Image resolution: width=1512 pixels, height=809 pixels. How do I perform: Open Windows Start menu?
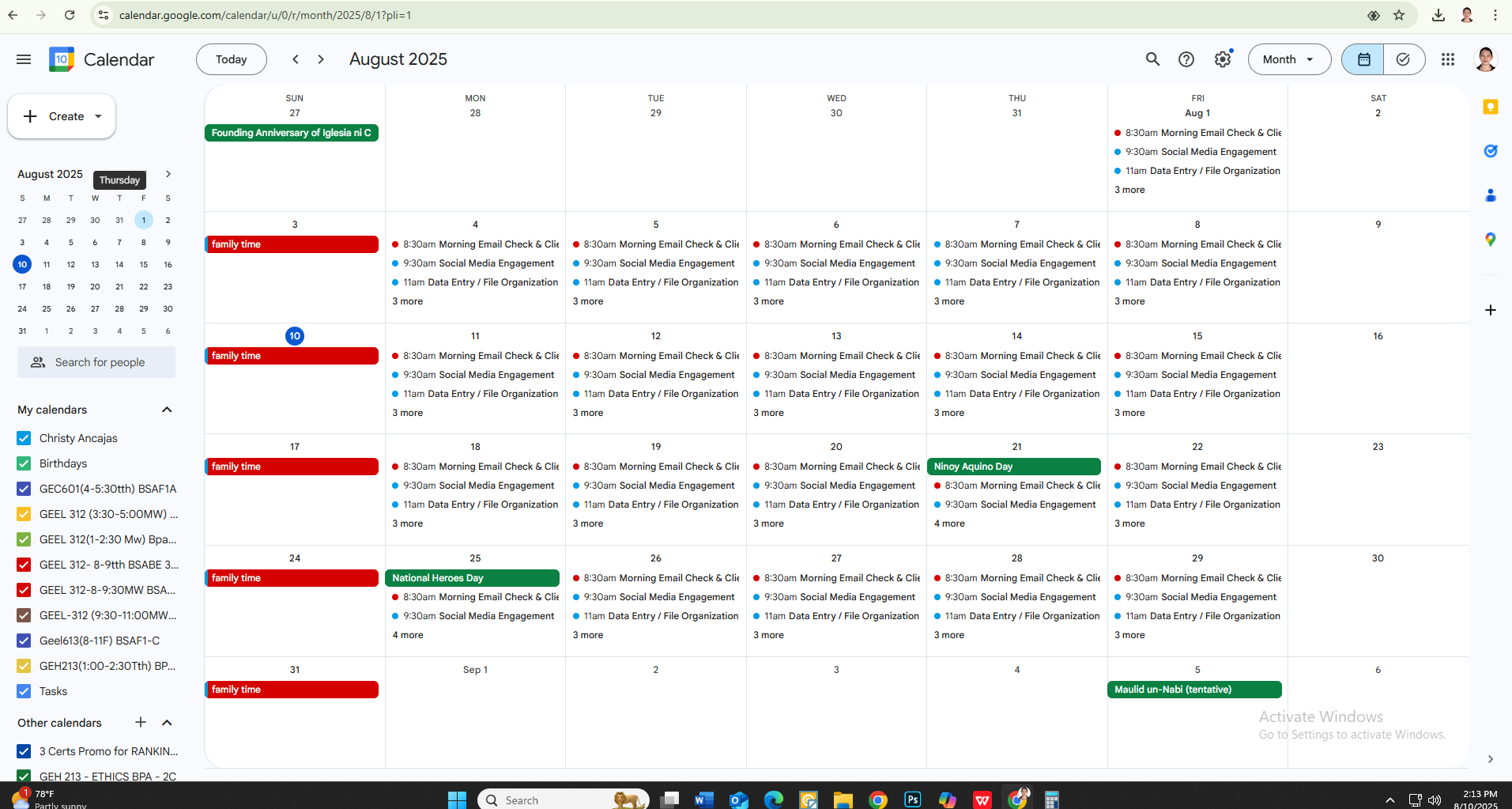[457, 799]
